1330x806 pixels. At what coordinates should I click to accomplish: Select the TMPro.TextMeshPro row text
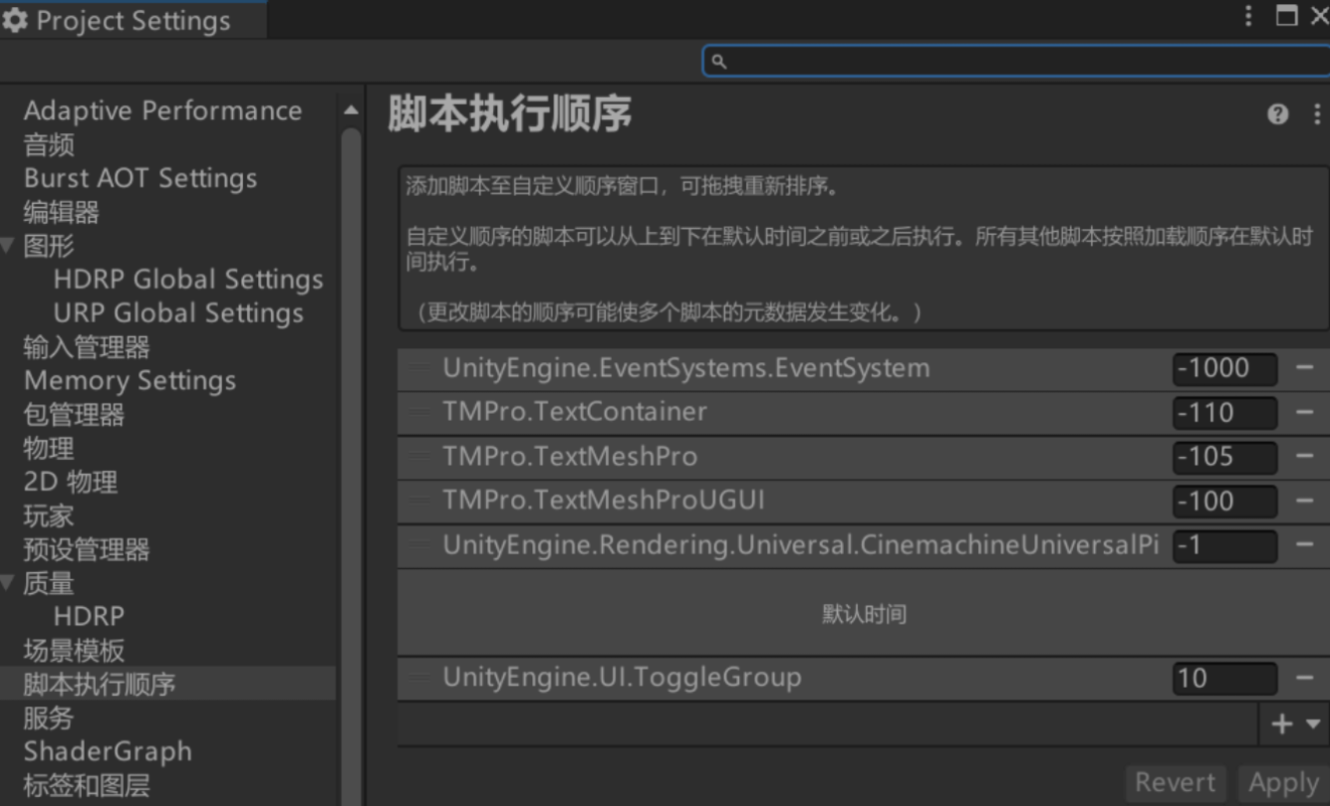[x=570, y=456]
